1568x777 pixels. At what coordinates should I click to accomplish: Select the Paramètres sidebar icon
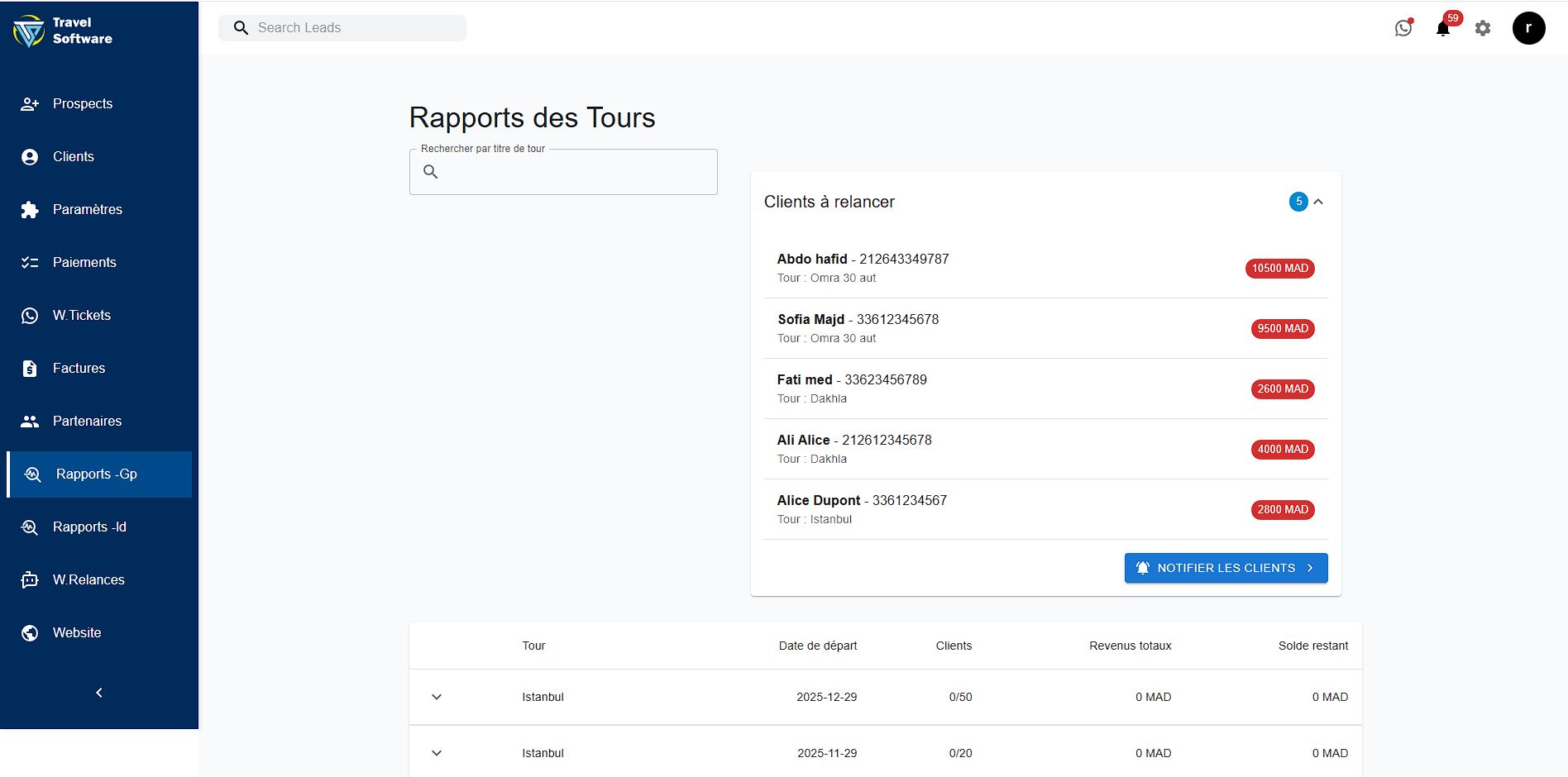[30, 209]
